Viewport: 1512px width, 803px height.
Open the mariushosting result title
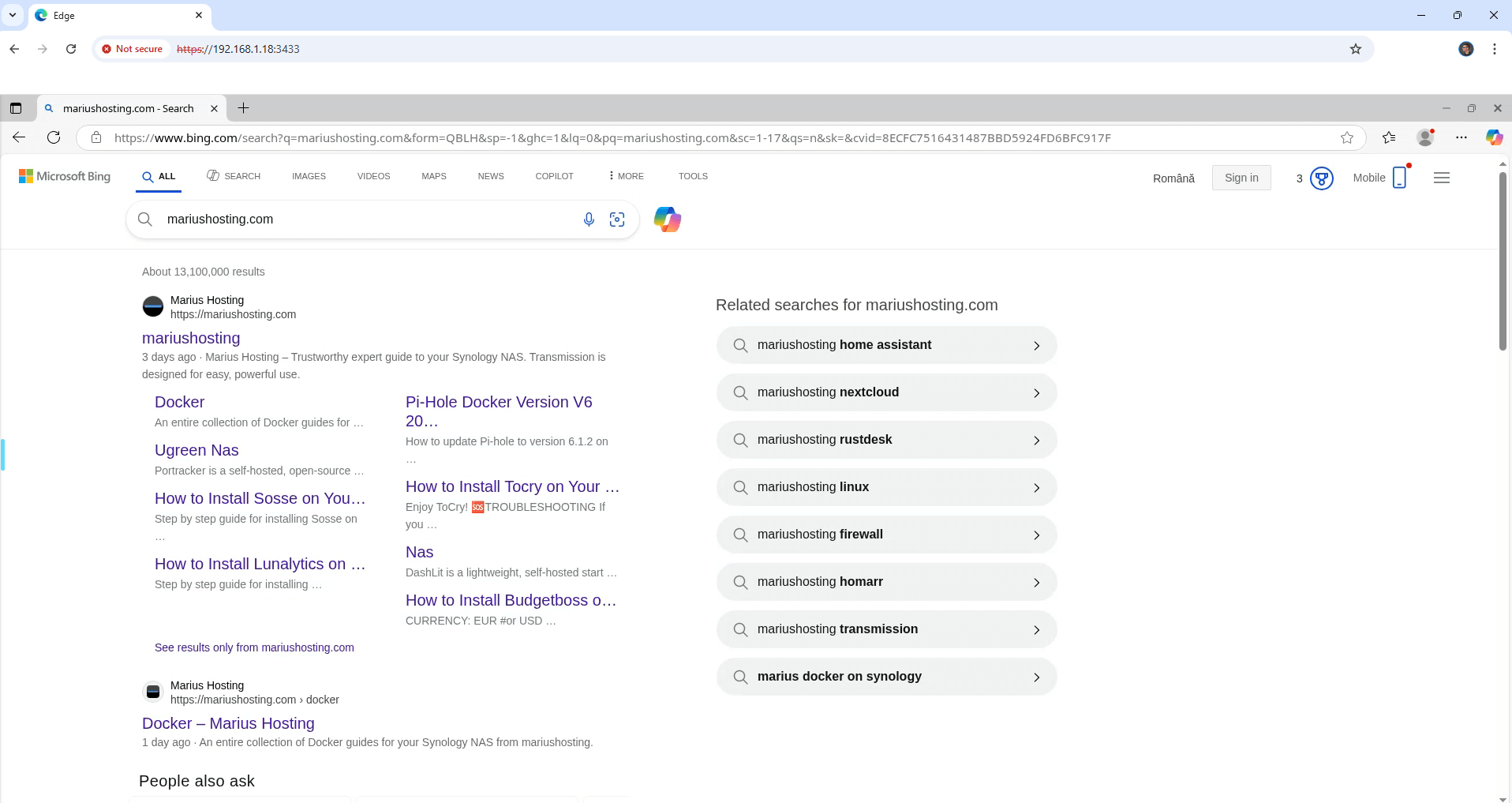point(191,338)
